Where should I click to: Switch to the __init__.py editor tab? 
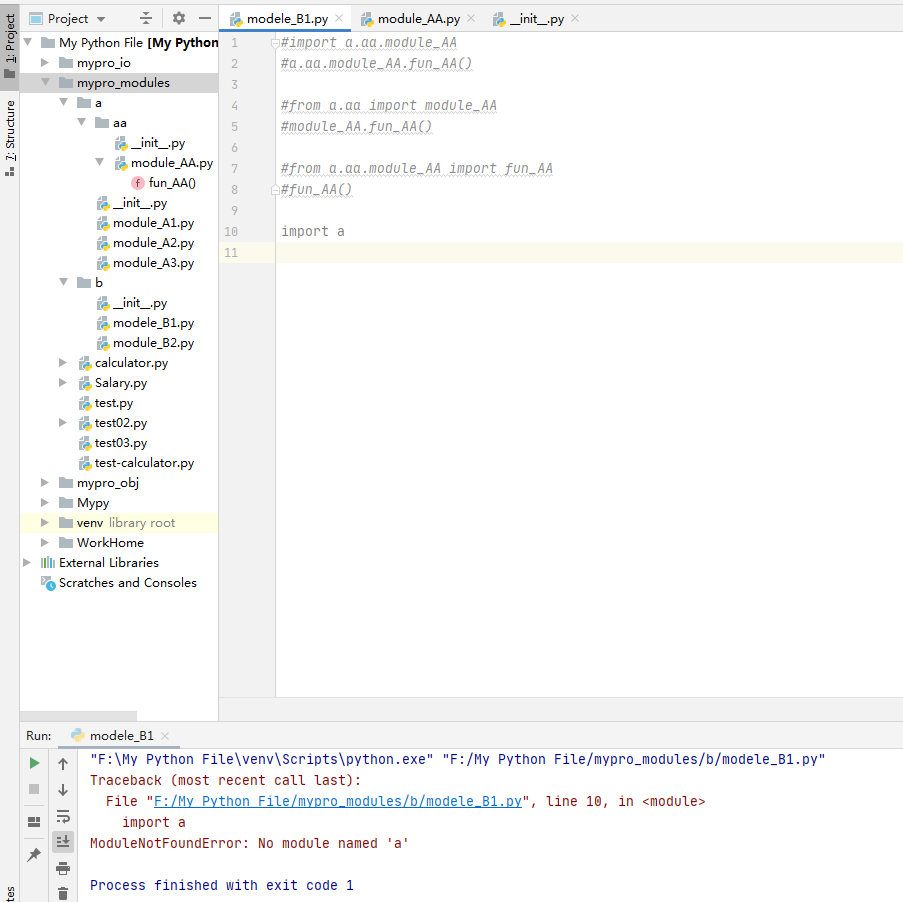click(x=537, y=19)
